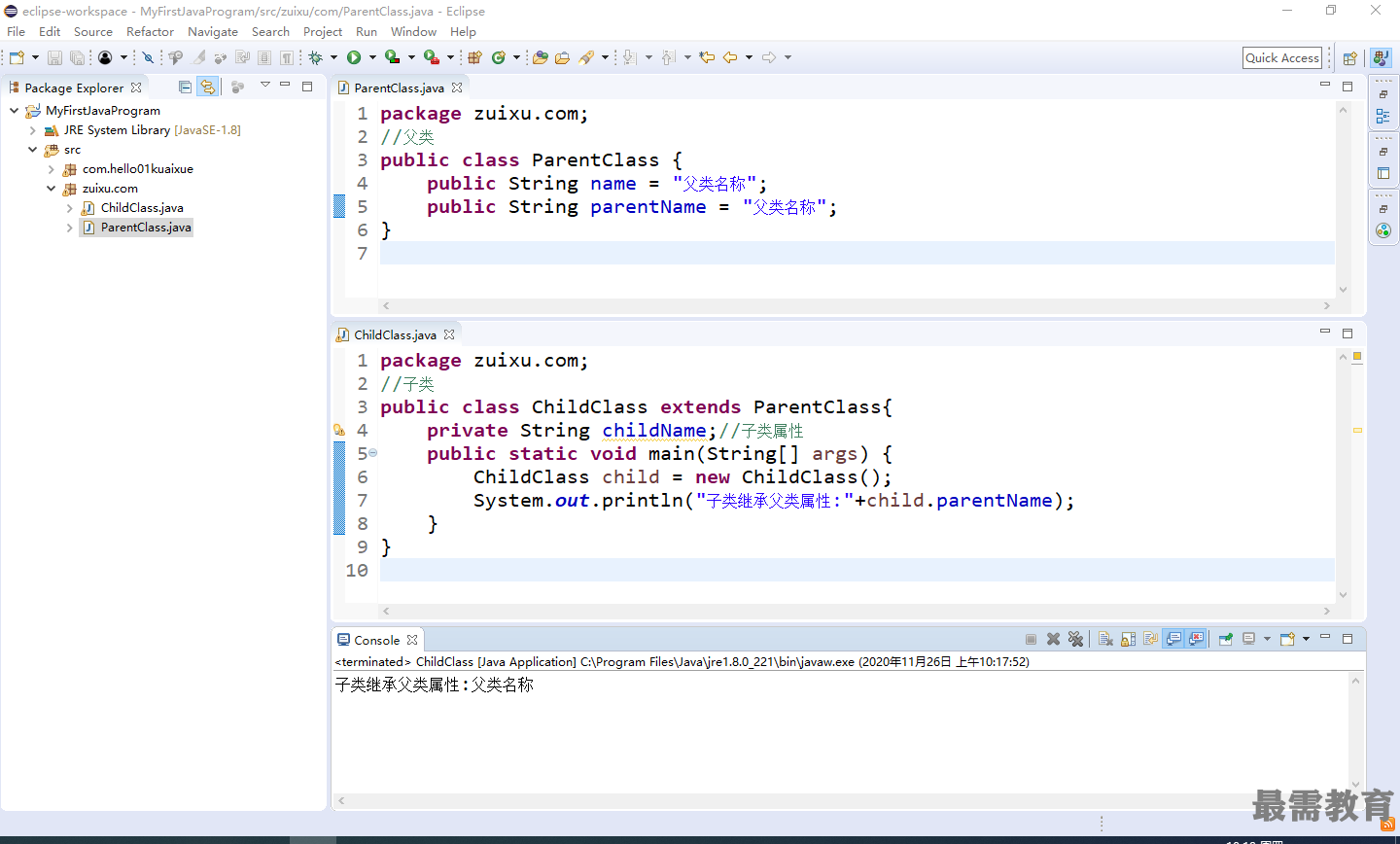Open the Navigate menu
The image size is (1400, 844).
213,31
